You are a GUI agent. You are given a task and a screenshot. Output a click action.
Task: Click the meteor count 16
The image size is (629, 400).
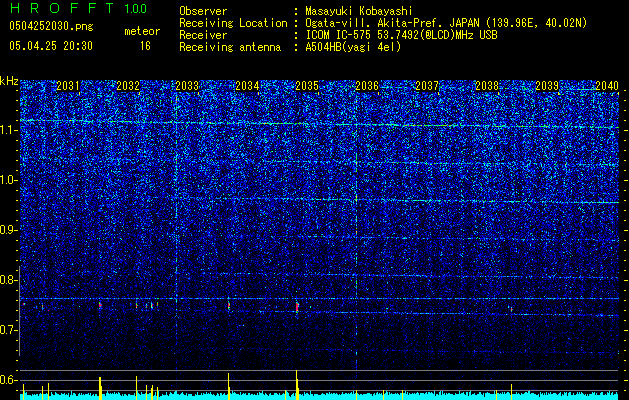[145, 46]
